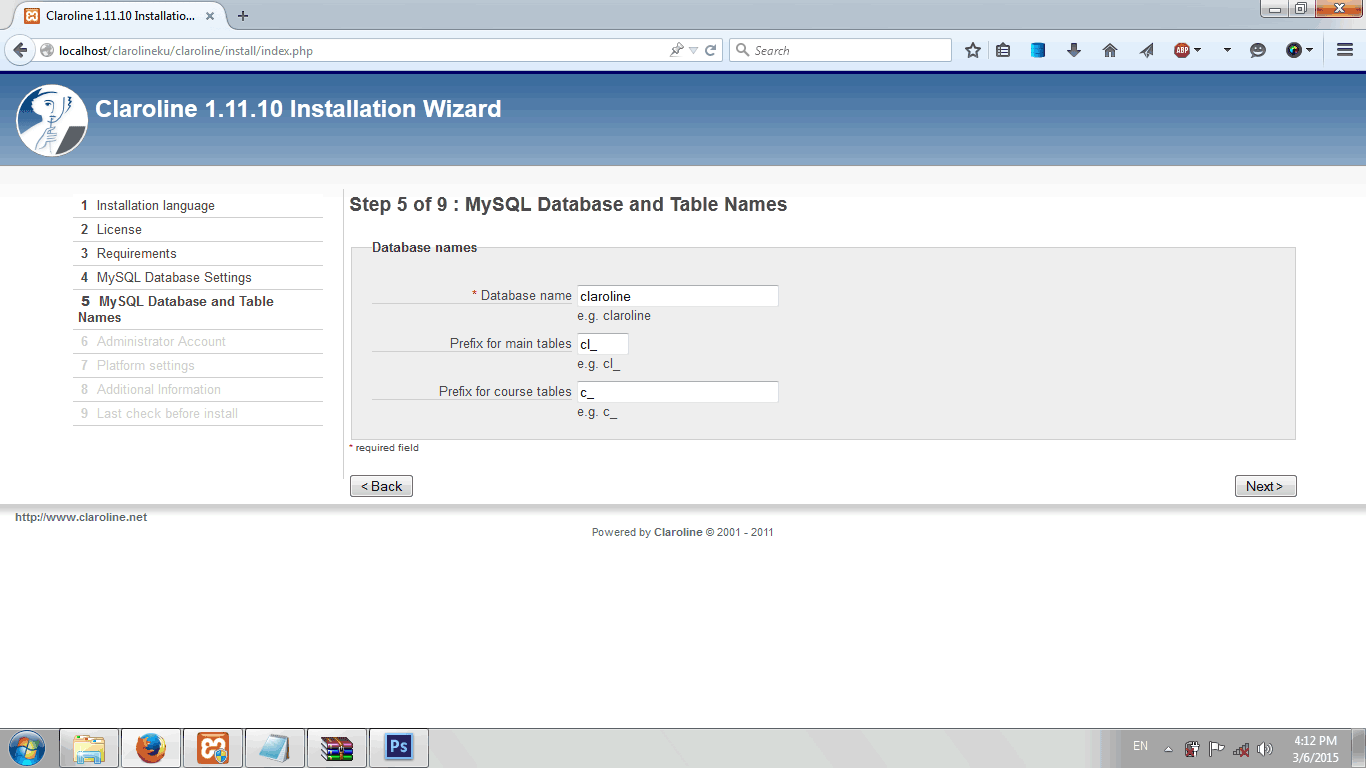This screenshot has width=1366, height=768.
Task: Open the Windows Start menu
Action: (26, 747)
